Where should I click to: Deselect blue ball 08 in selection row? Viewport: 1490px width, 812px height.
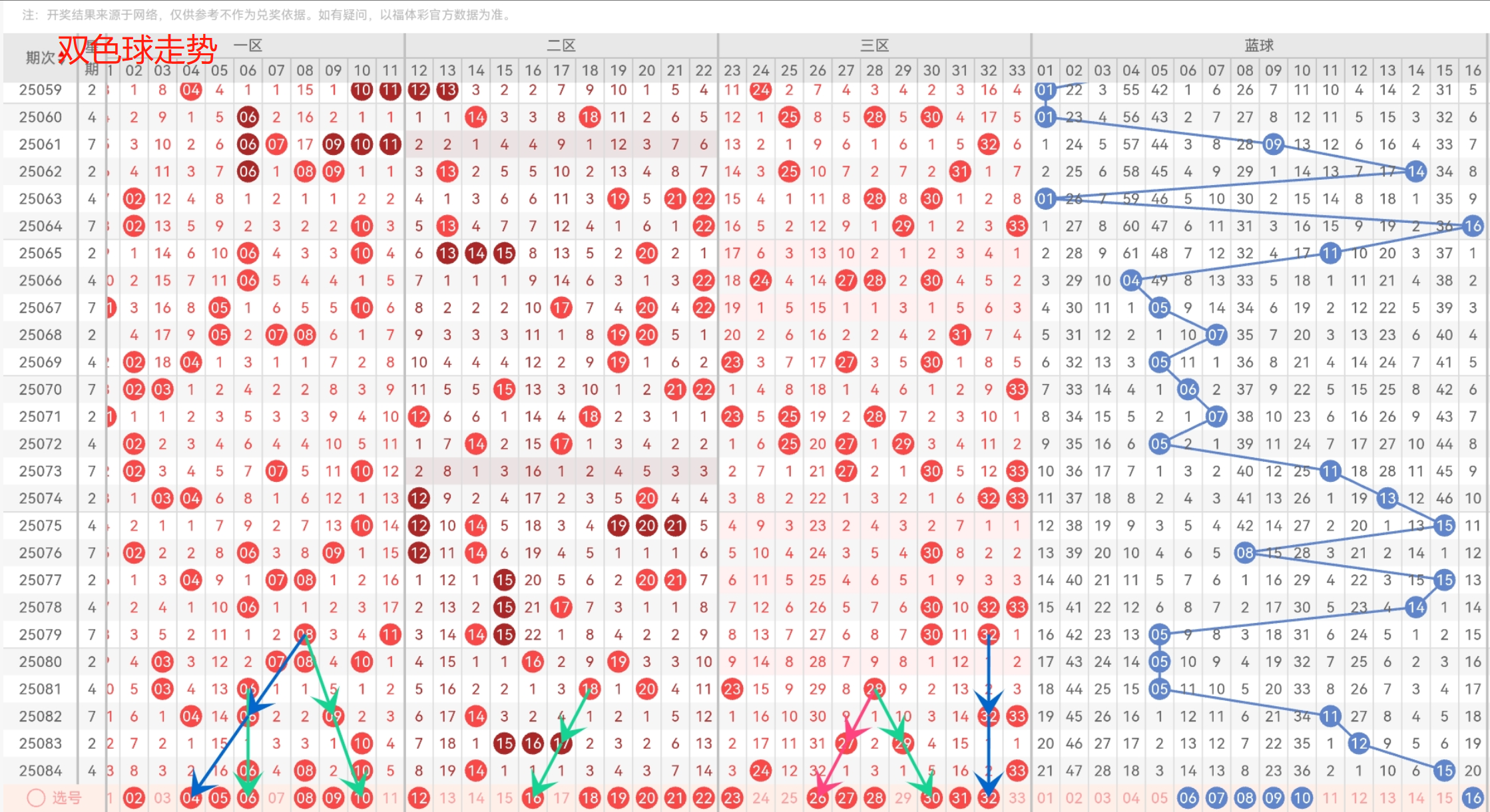1244,797
